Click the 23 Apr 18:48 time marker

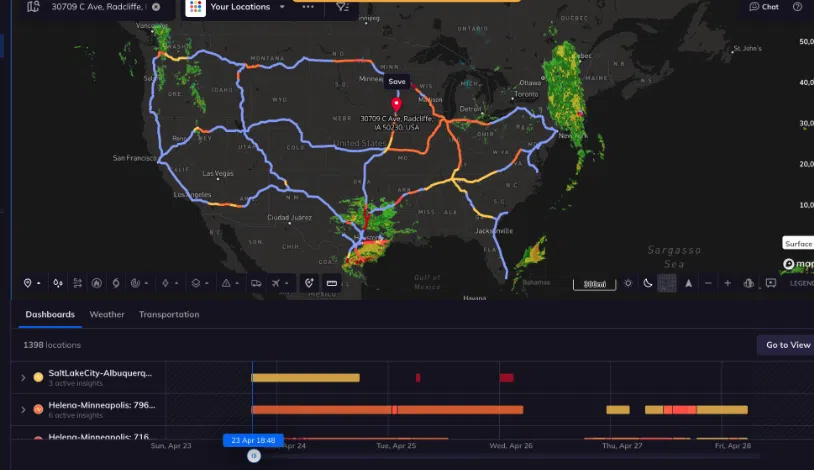253,440
